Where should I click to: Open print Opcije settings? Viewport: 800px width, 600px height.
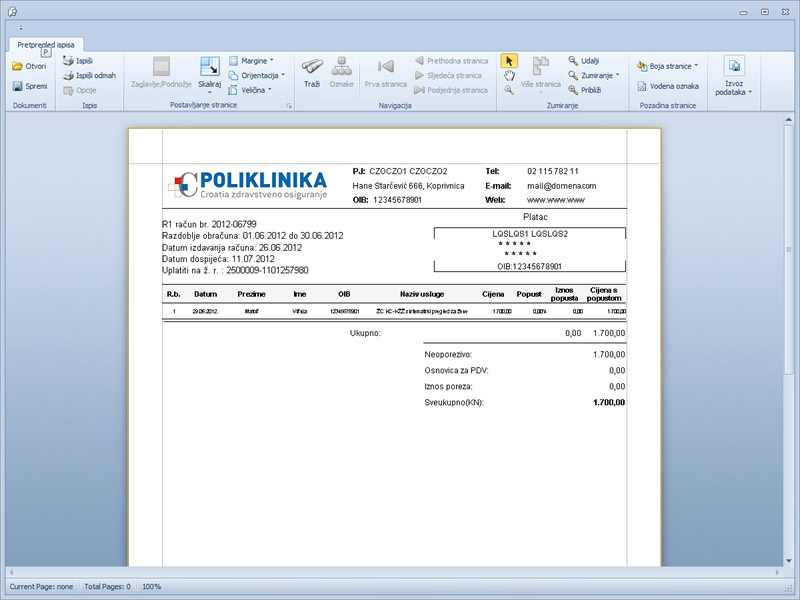tap(80, 90)
